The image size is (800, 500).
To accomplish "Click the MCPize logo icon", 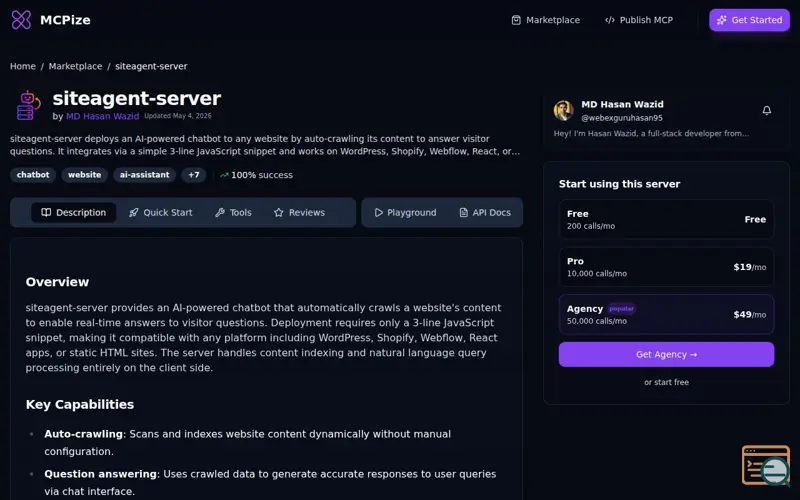I will pos(21,20).
